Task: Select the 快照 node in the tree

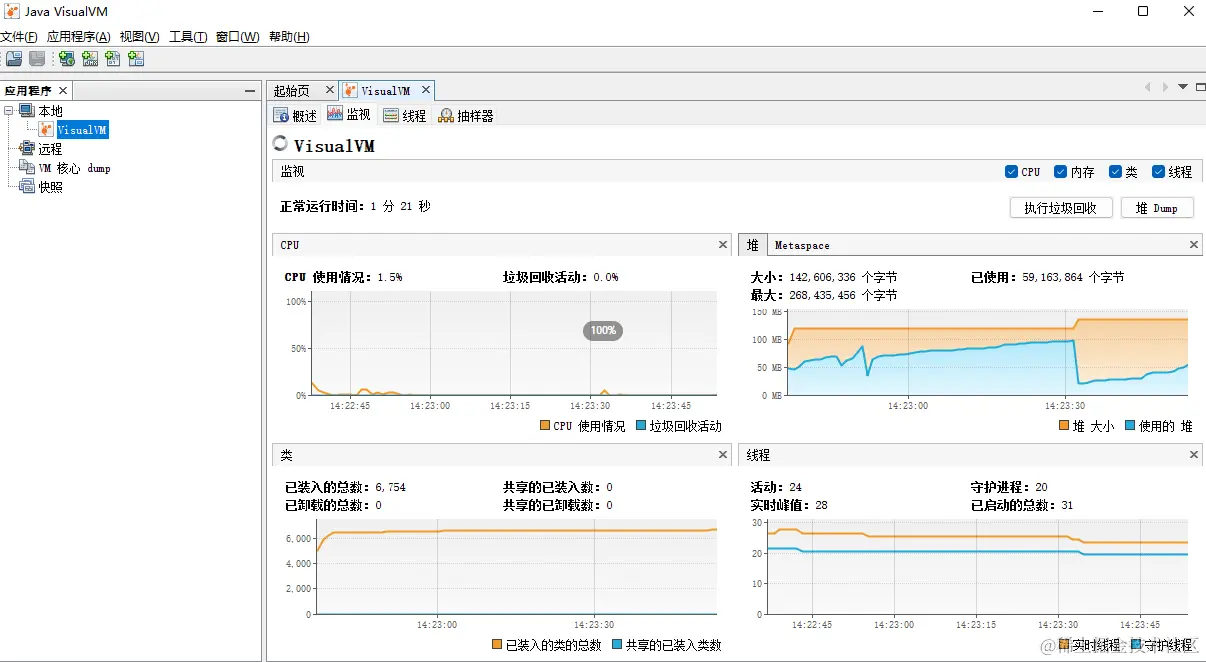Action: pyautogui.click(x=50, y=187)
